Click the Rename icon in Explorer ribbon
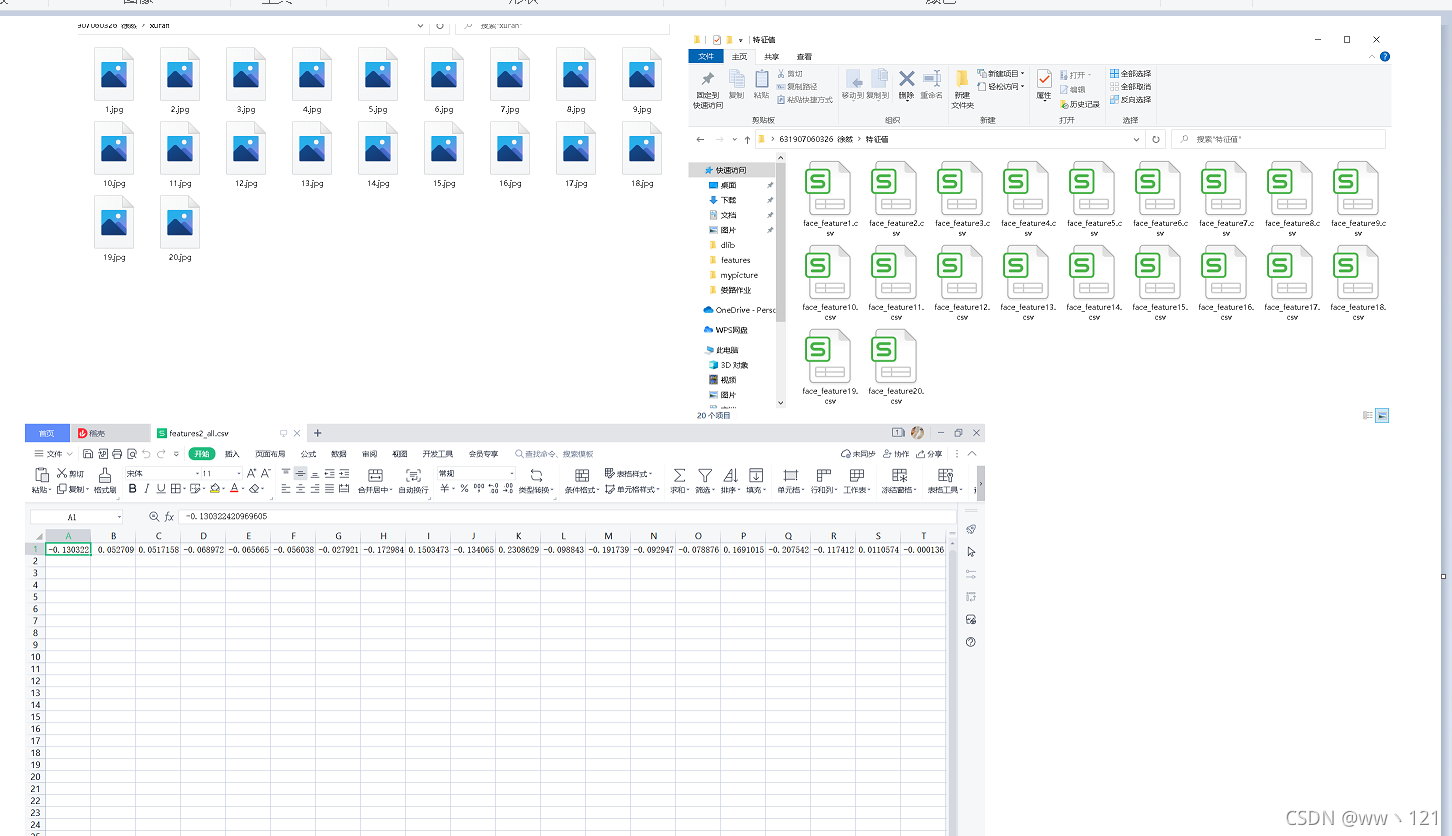Viewport: 1452px width, 836px height. tap(932, 79)
